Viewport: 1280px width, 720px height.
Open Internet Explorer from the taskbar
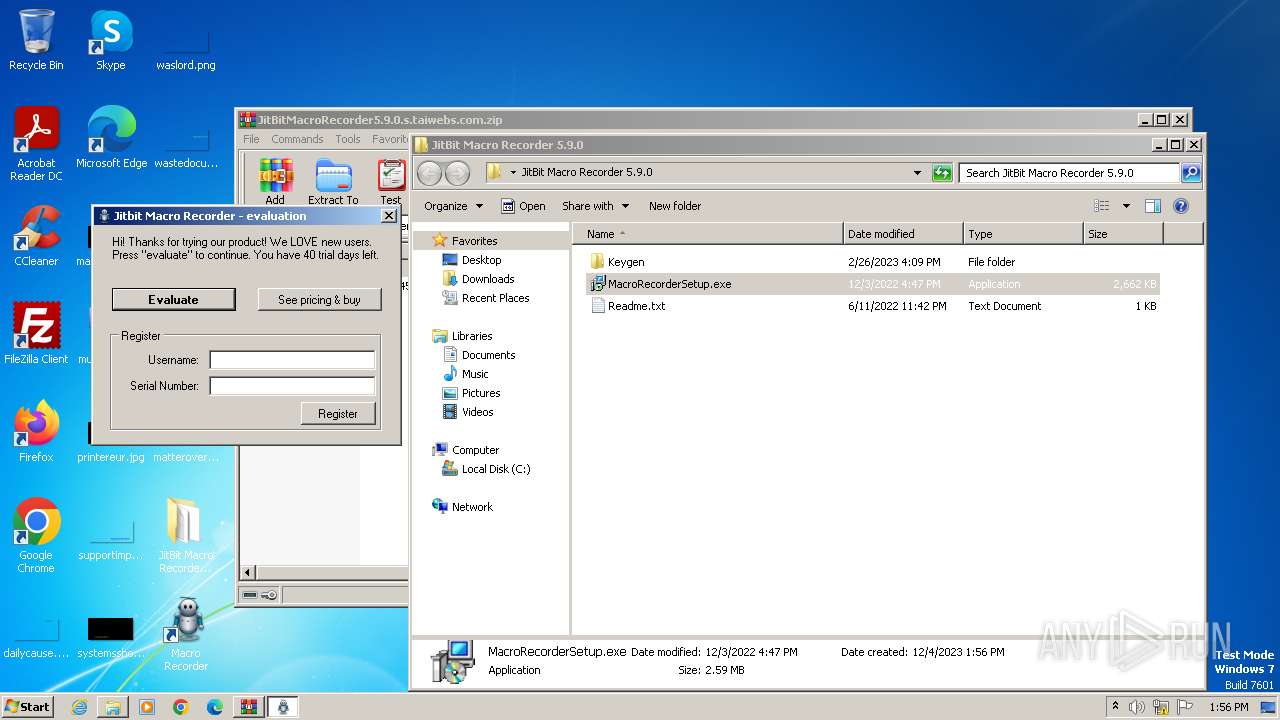(x=79, y=707)
